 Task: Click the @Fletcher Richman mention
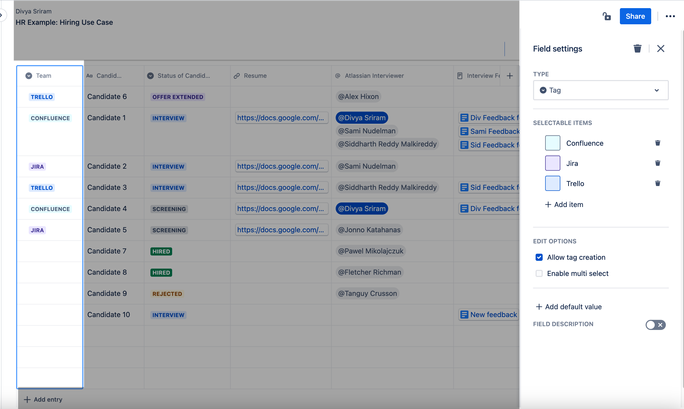tap(369, 272)
